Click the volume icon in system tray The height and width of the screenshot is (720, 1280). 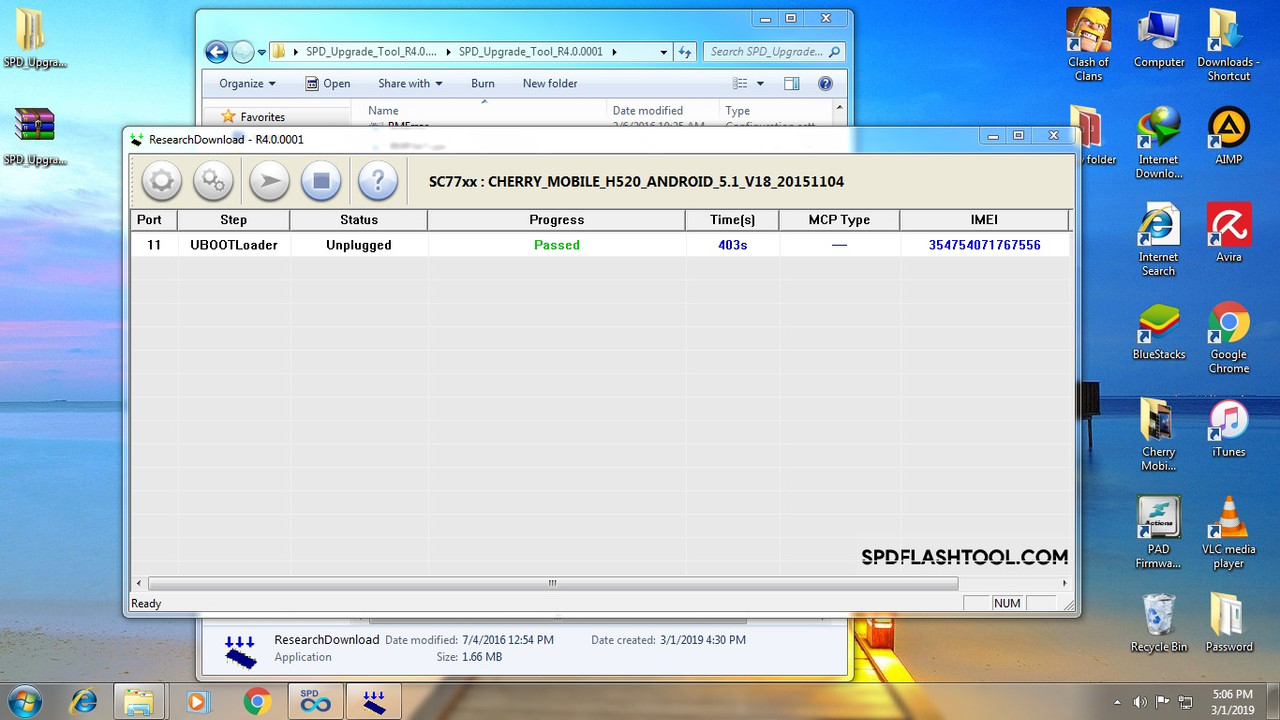pos(1141,702)
